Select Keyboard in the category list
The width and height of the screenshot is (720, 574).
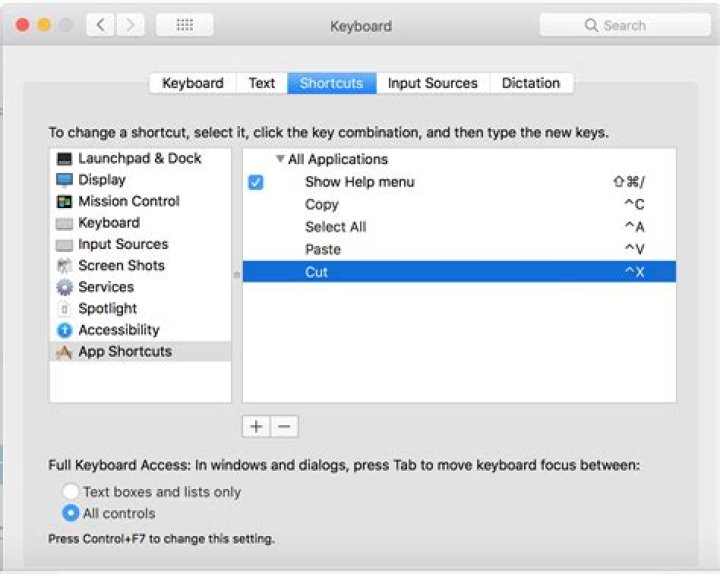click(x=140, y=223)
